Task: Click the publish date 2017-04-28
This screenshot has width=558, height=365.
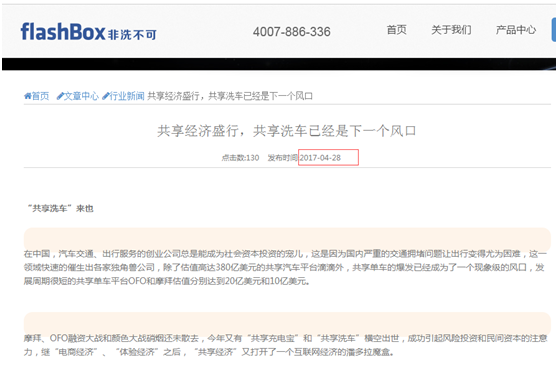Action: point(320,158)
